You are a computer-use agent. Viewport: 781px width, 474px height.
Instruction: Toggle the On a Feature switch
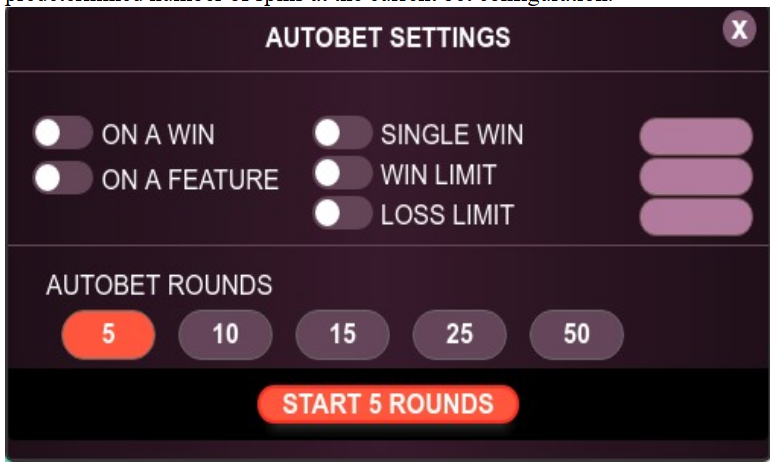click(x=62, y=179)
